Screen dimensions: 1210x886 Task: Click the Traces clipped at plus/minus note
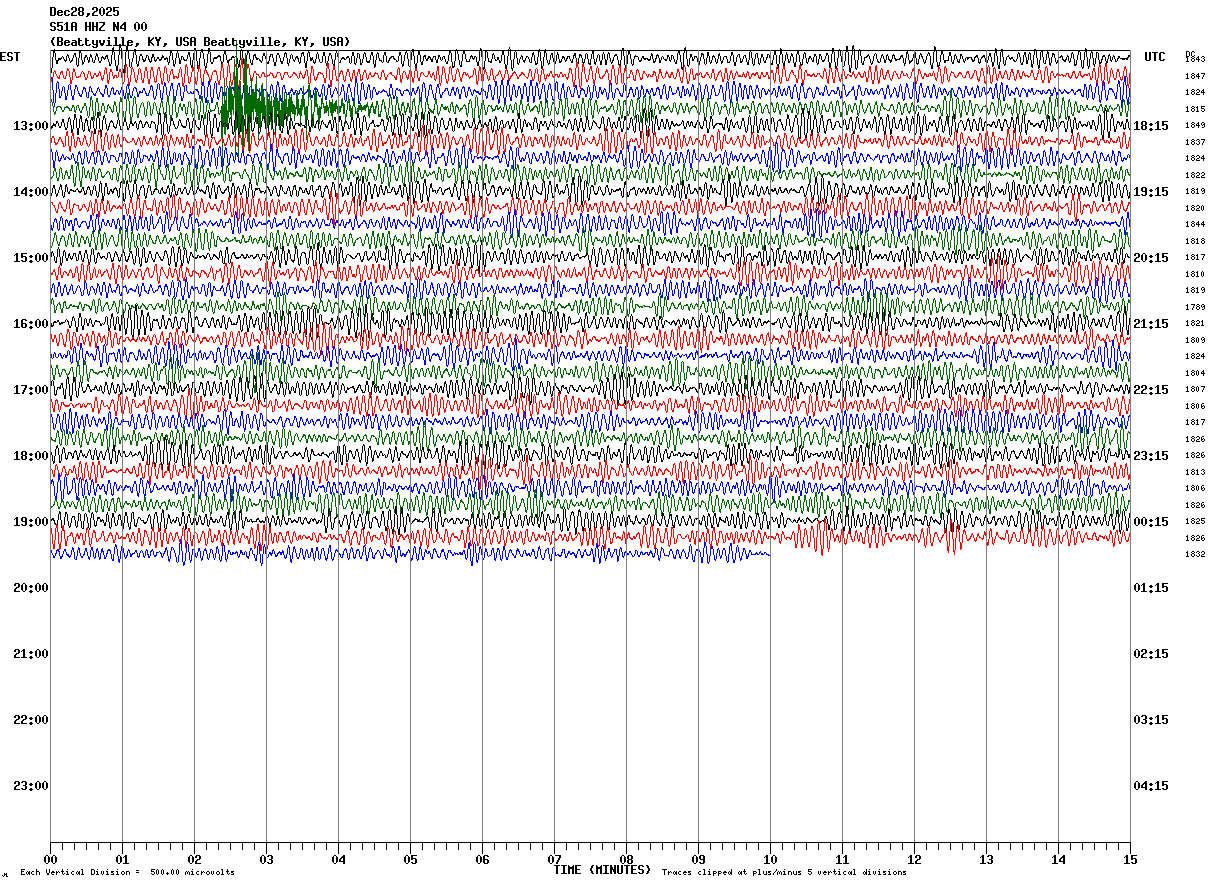click(x=784, y=873)
